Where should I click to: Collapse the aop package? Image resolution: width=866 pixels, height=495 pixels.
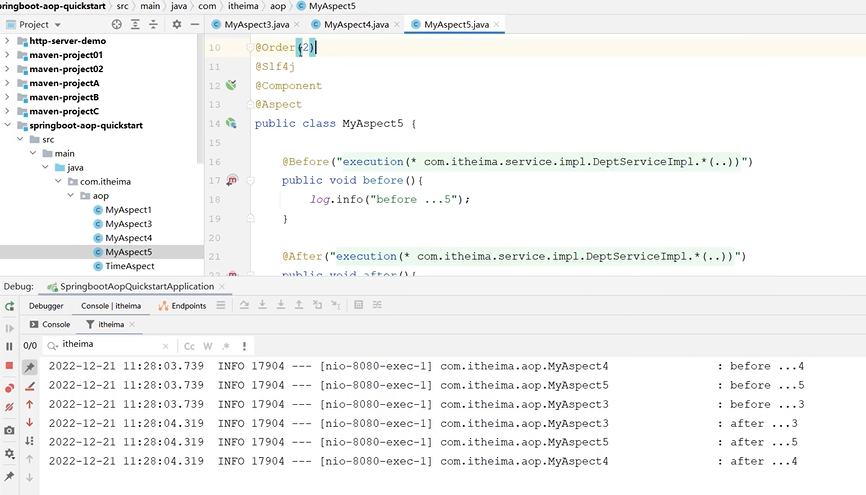71,196
